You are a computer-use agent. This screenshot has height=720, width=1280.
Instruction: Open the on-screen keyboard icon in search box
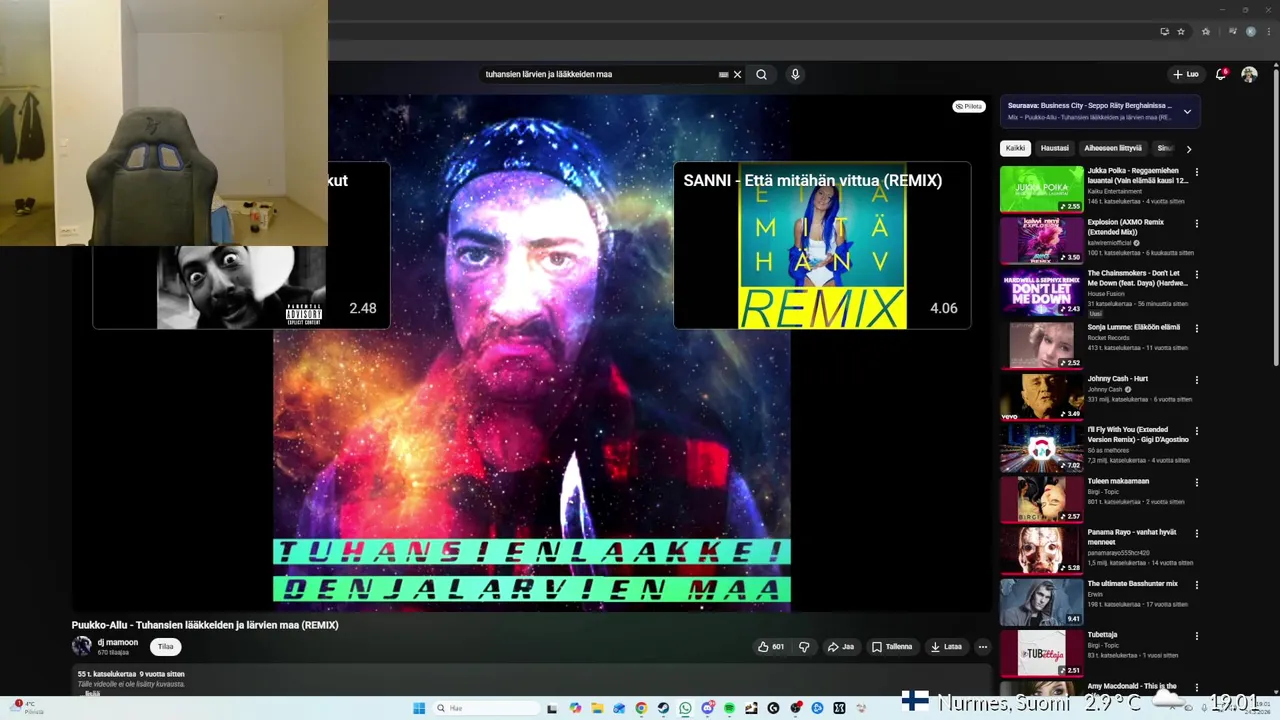click(723, 74)
